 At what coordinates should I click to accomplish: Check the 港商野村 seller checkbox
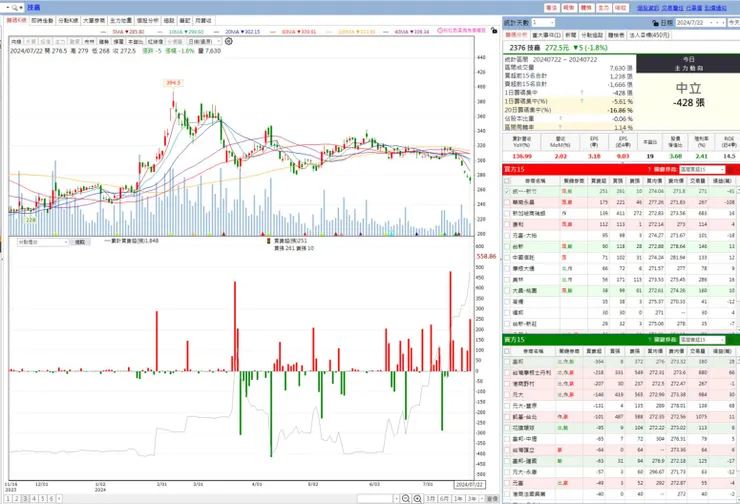507,384
